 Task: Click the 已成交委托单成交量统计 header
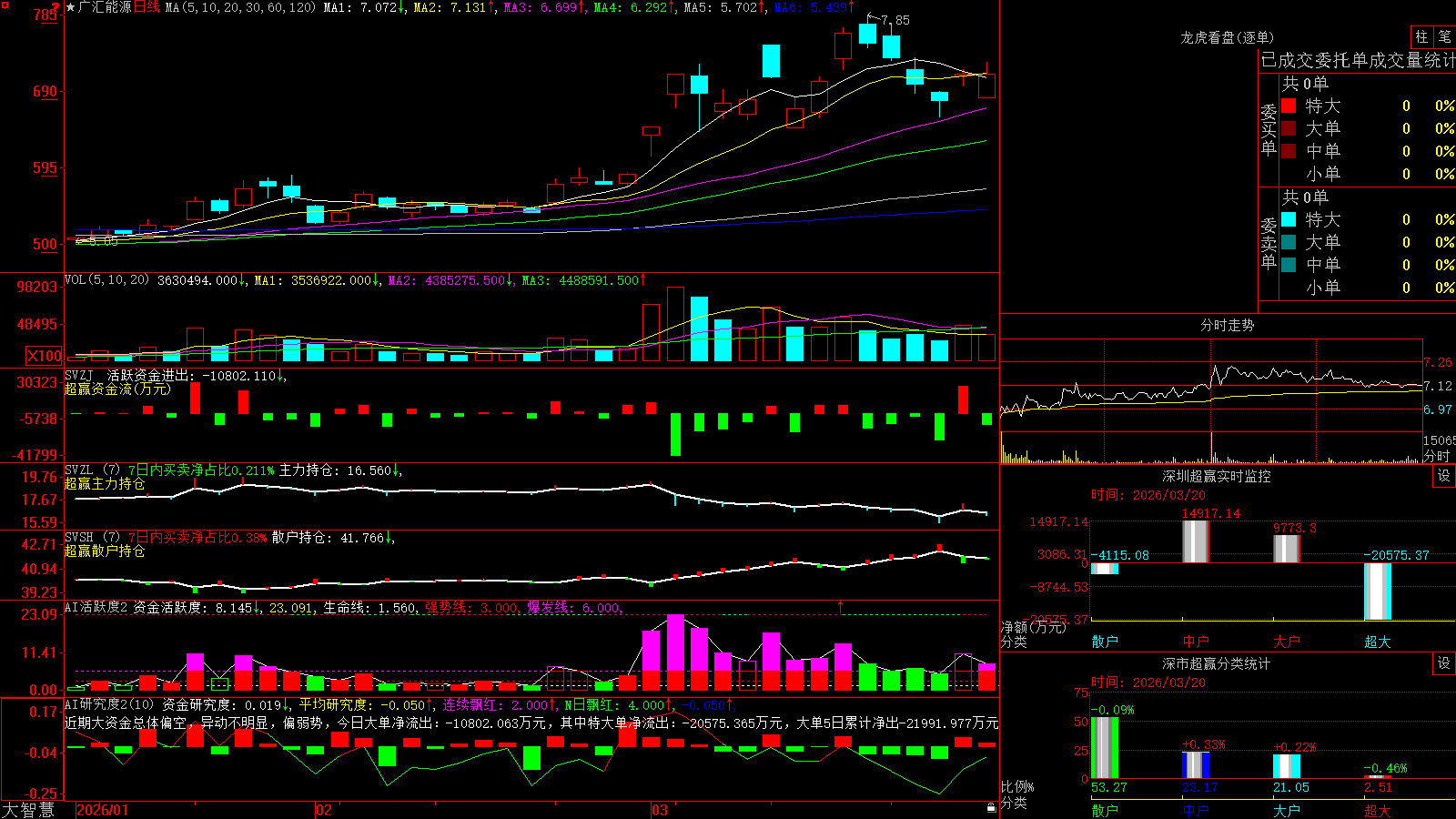point(1358,60)
